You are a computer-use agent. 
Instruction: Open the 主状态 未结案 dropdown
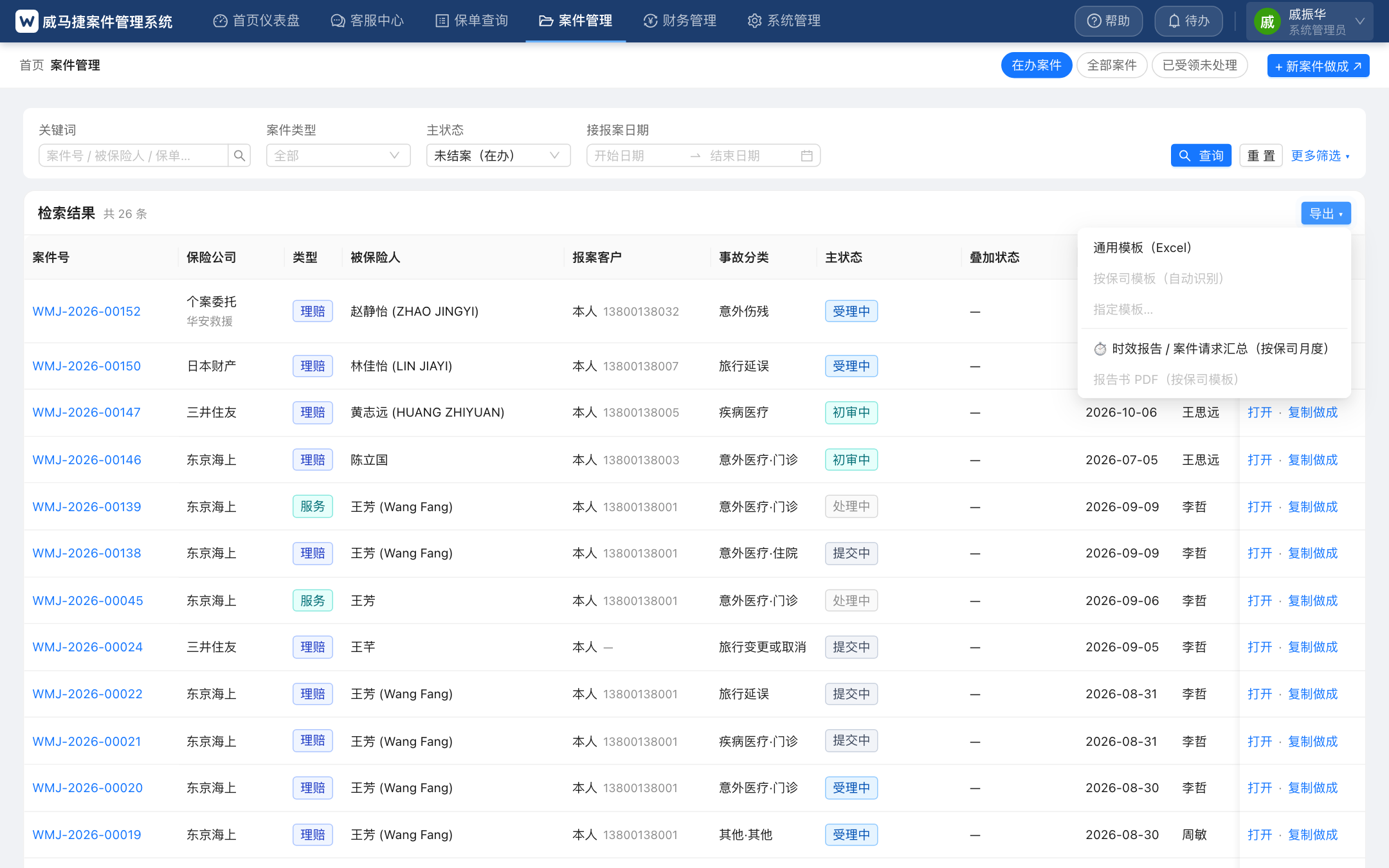point(498,156)
